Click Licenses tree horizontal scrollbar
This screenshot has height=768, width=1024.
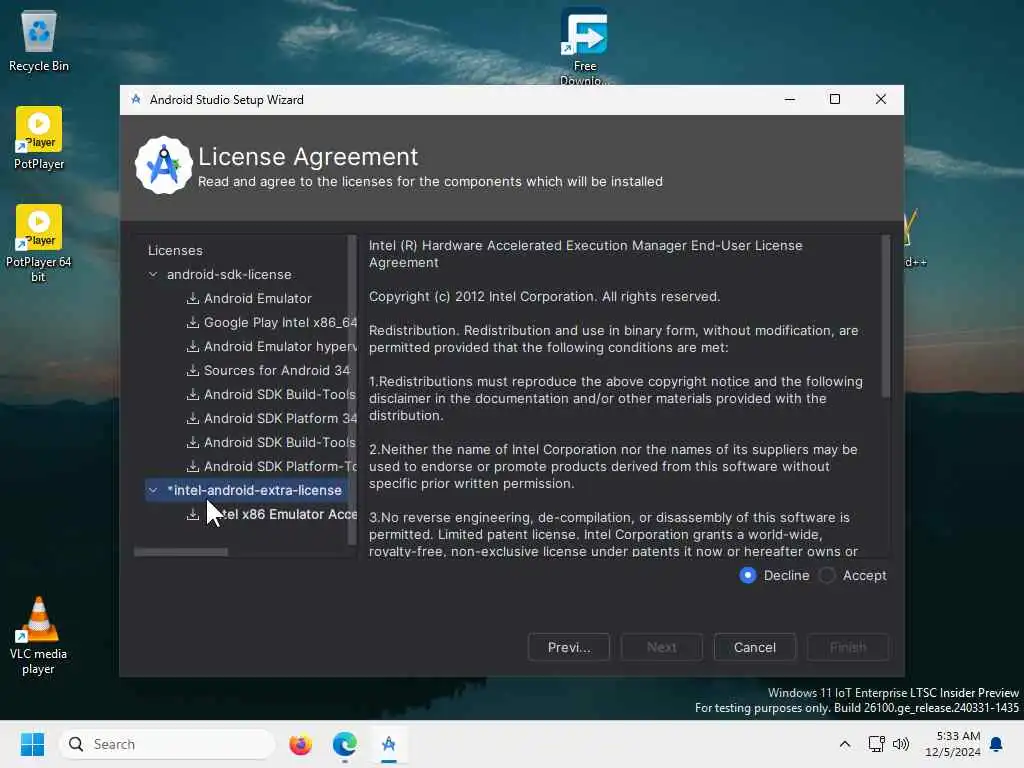[181, 552]
